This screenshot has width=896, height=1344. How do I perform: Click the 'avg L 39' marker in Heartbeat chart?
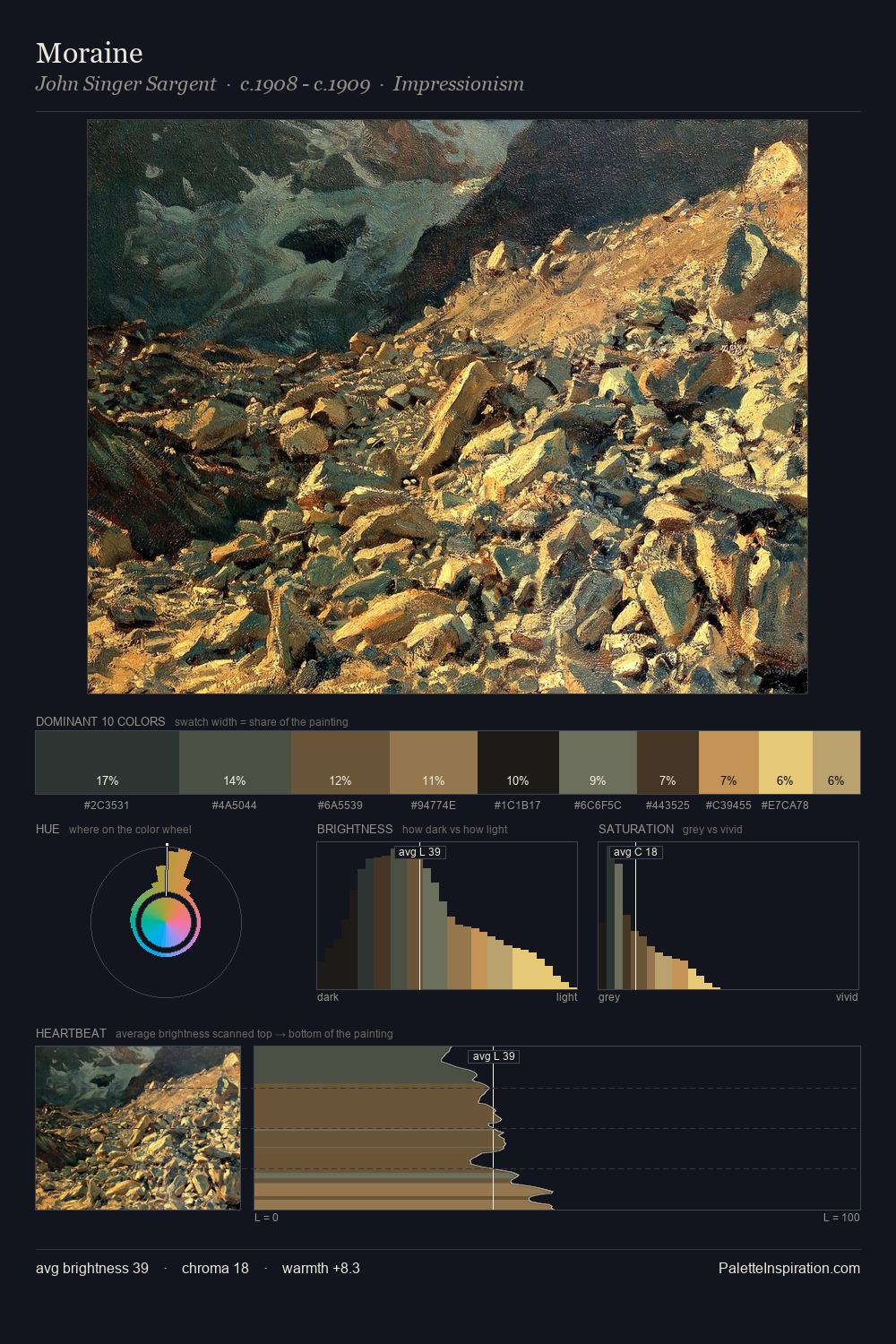pyautogui.click(x=494, y=1056)
